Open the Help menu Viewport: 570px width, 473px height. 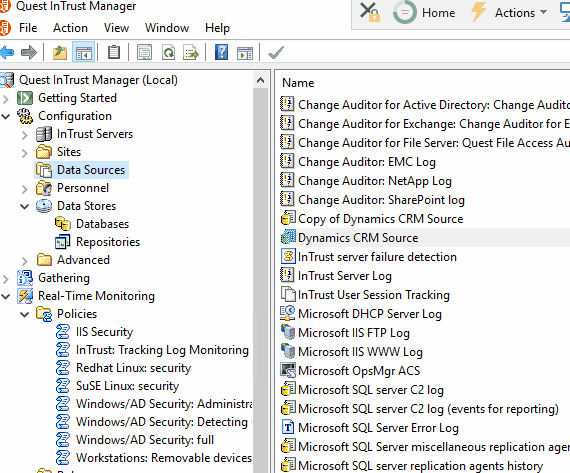217,28
